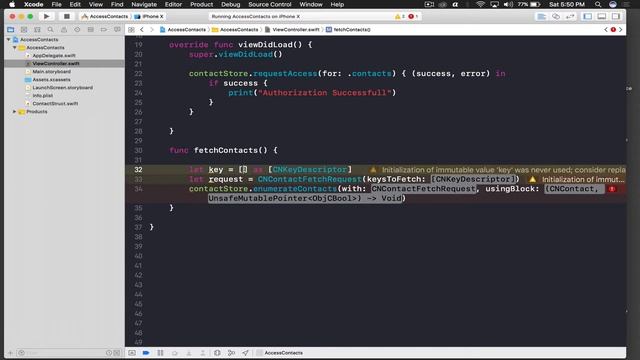Click the warning triangle on line 33
The height and width of the screenshot is (360, 640).
532,179
